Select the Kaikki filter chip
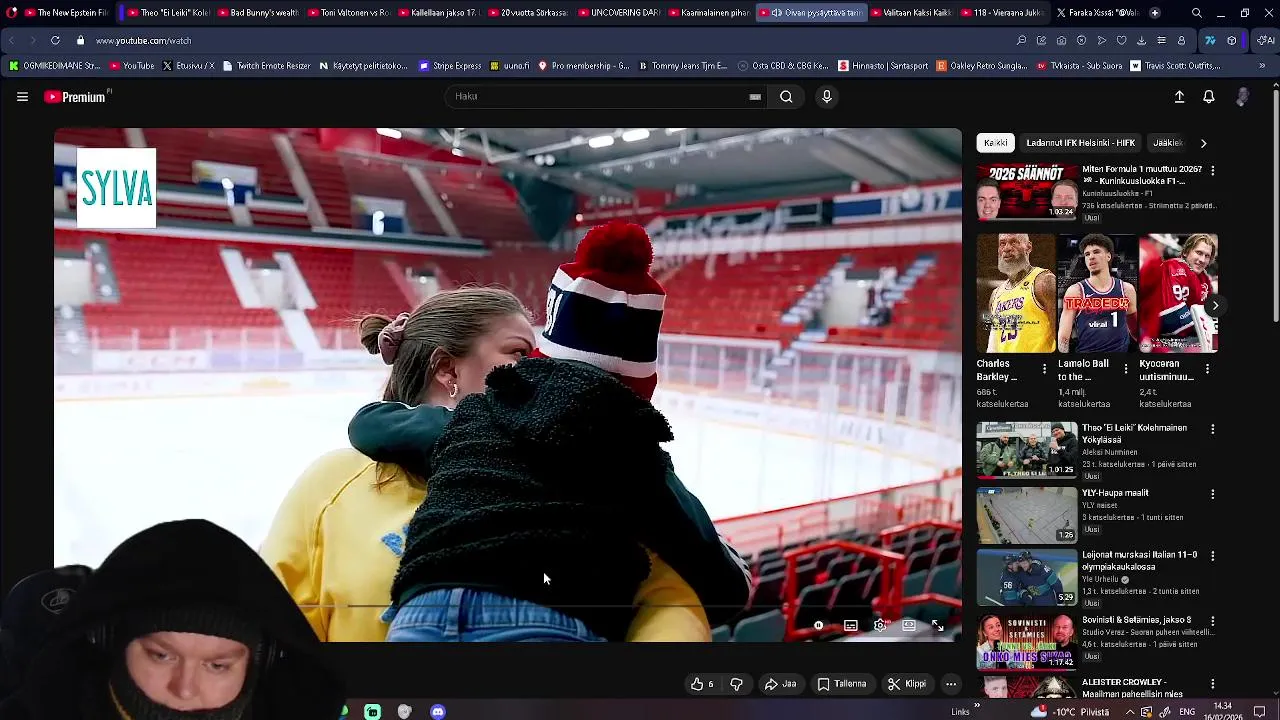Screen dimensions: 1280x720 point(996,143)
